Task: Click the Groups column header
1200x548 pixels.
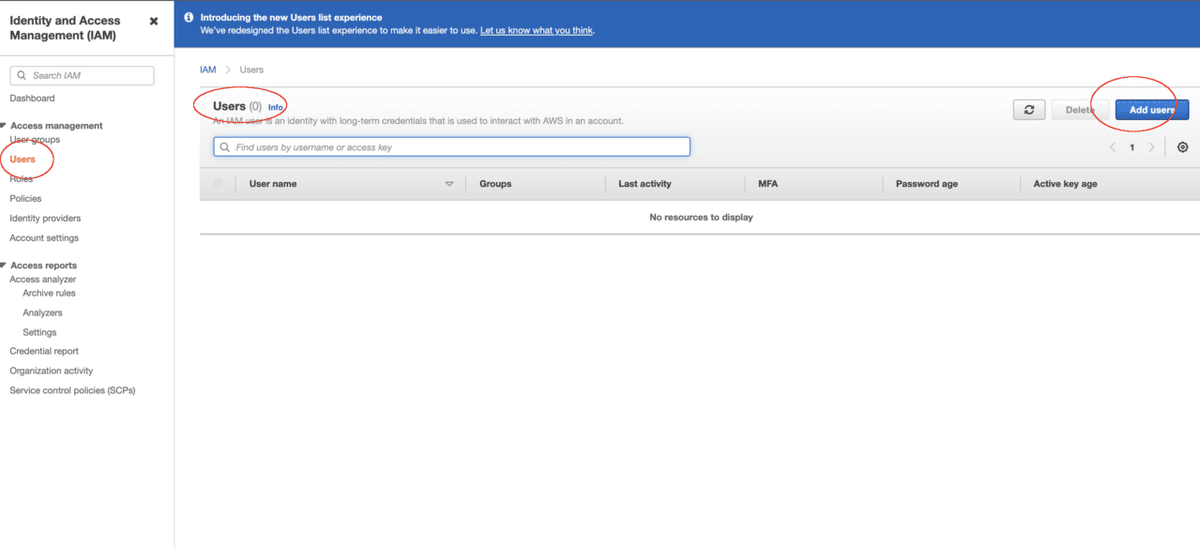Action: point(496,184)
